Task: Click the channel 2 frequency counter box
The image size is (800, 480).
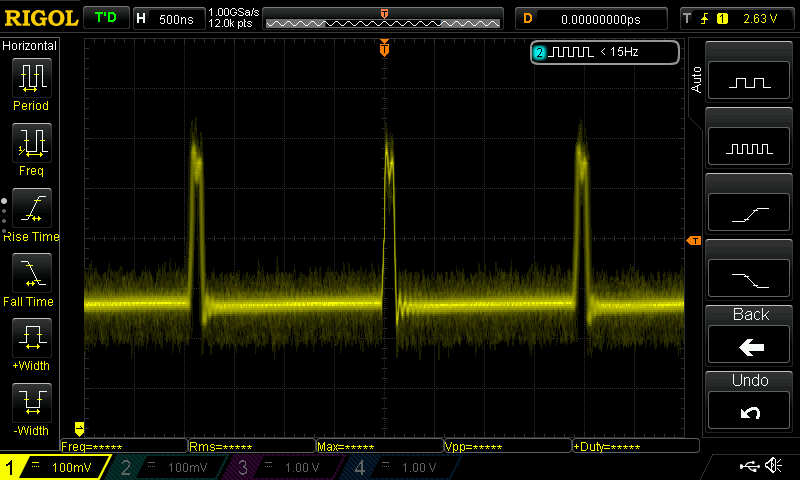Action: [x=605, y=52]
